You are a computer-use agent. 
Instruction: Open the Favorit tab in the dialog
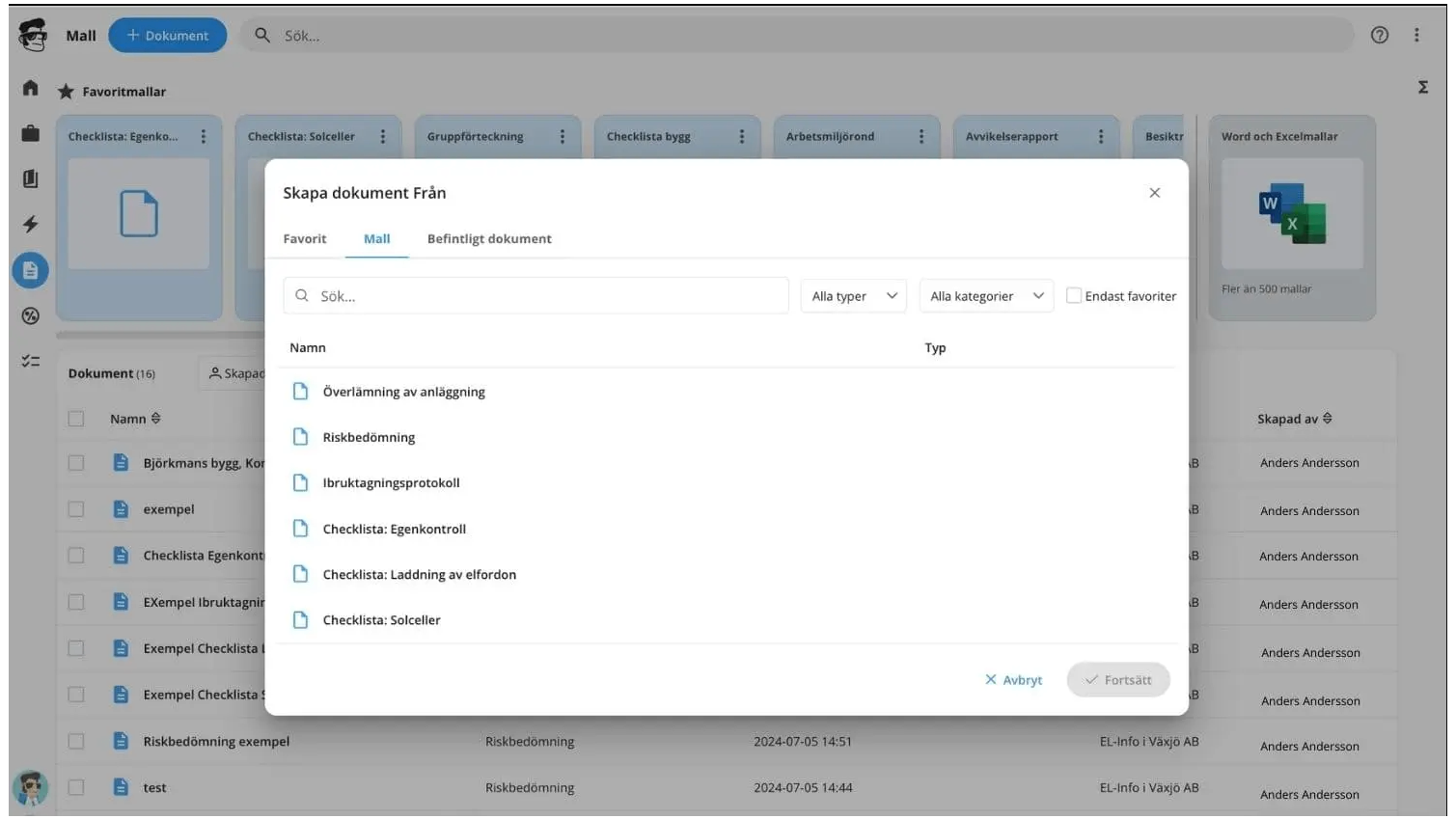[x=305, y=238]
